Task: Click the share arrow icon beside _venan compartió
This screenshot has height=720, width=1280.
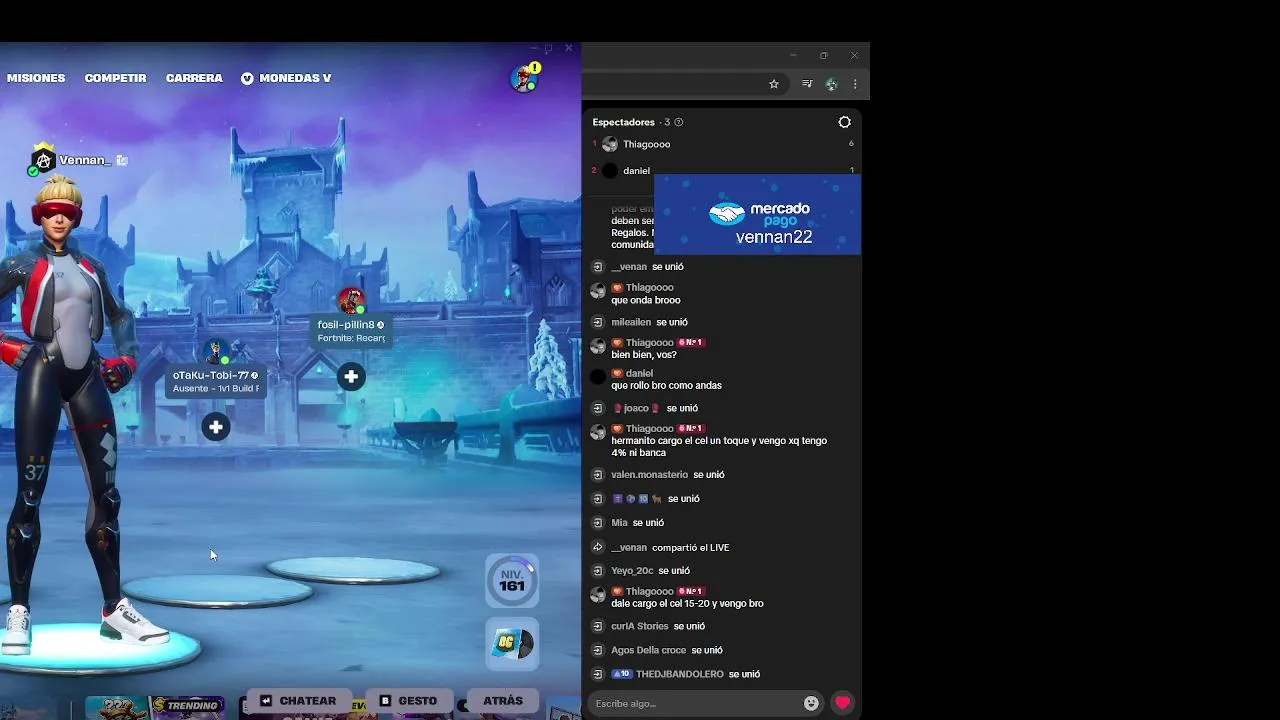Action: pyautogui.click(x=598, y=548)
